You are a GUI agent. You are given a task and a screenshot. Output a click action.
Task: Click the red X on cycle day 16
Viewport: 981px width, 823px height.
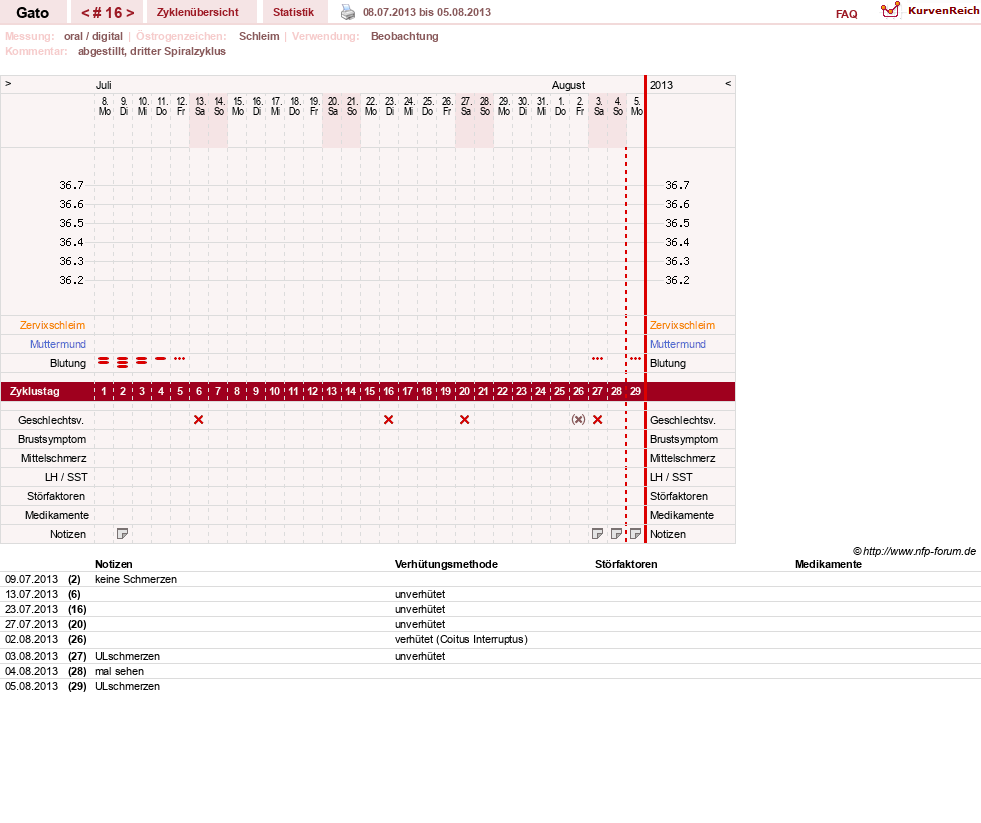tap(389, 420)
